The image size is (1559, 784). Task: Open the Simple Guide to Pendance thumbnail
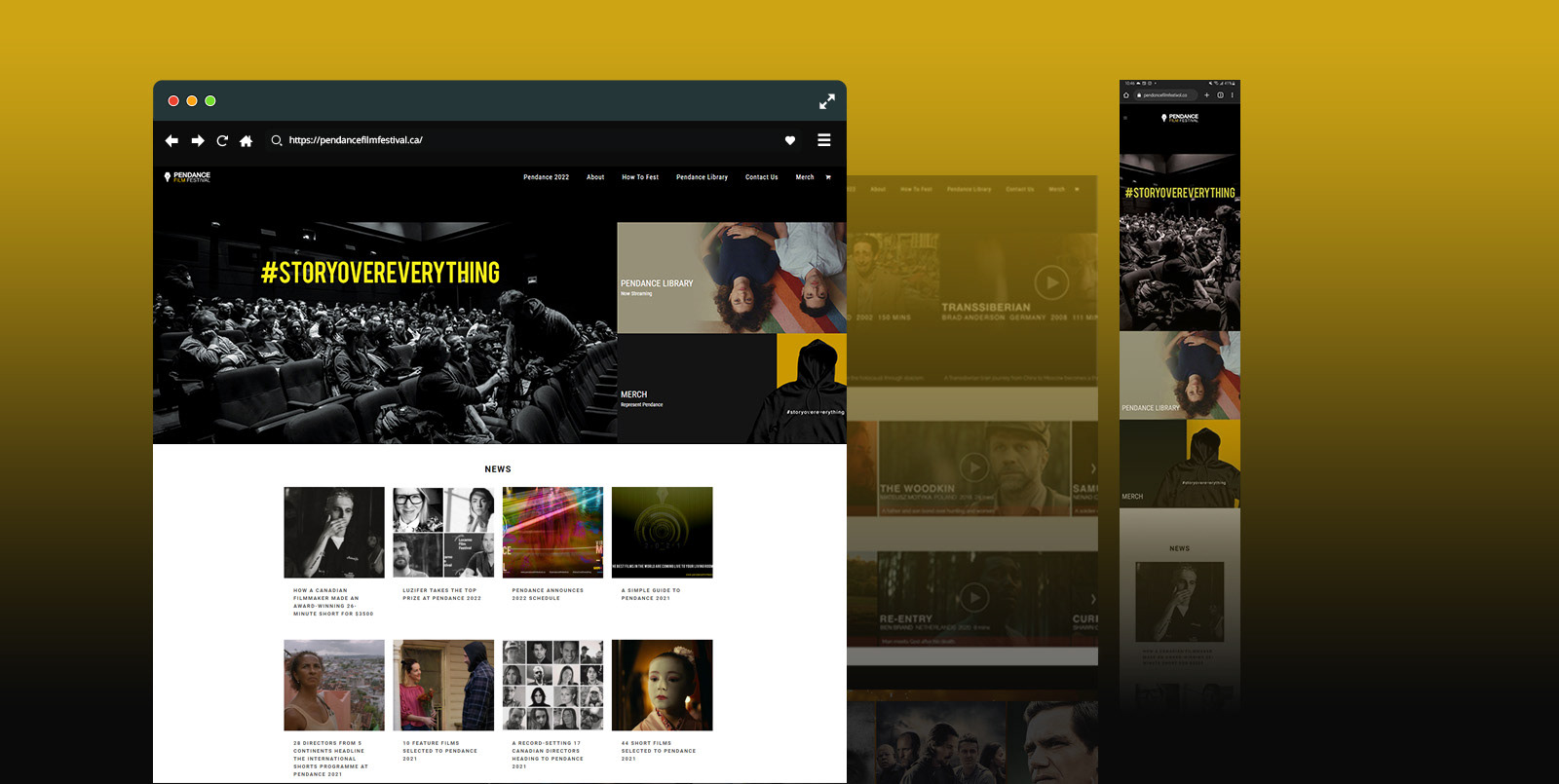(x=662, y=533)
